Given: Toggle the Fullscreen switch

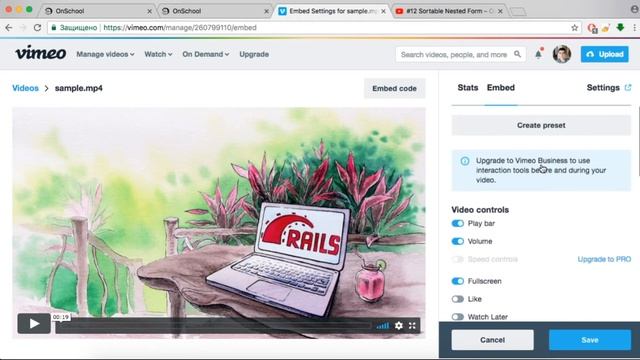Looking at the screenshot, I should [x=458, y=281].
